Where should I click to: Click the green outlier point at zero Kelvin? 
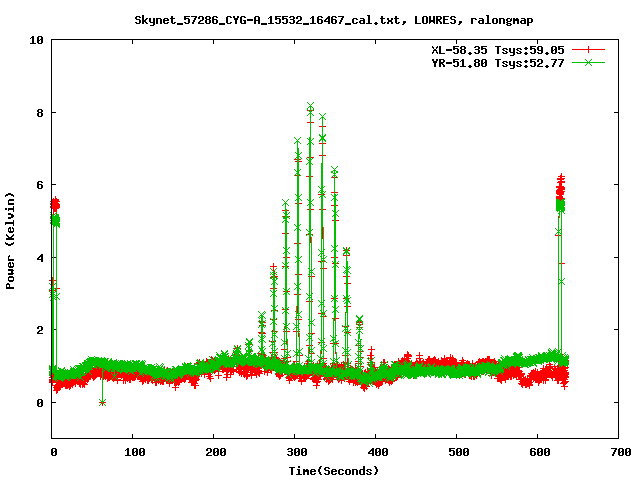102,402
